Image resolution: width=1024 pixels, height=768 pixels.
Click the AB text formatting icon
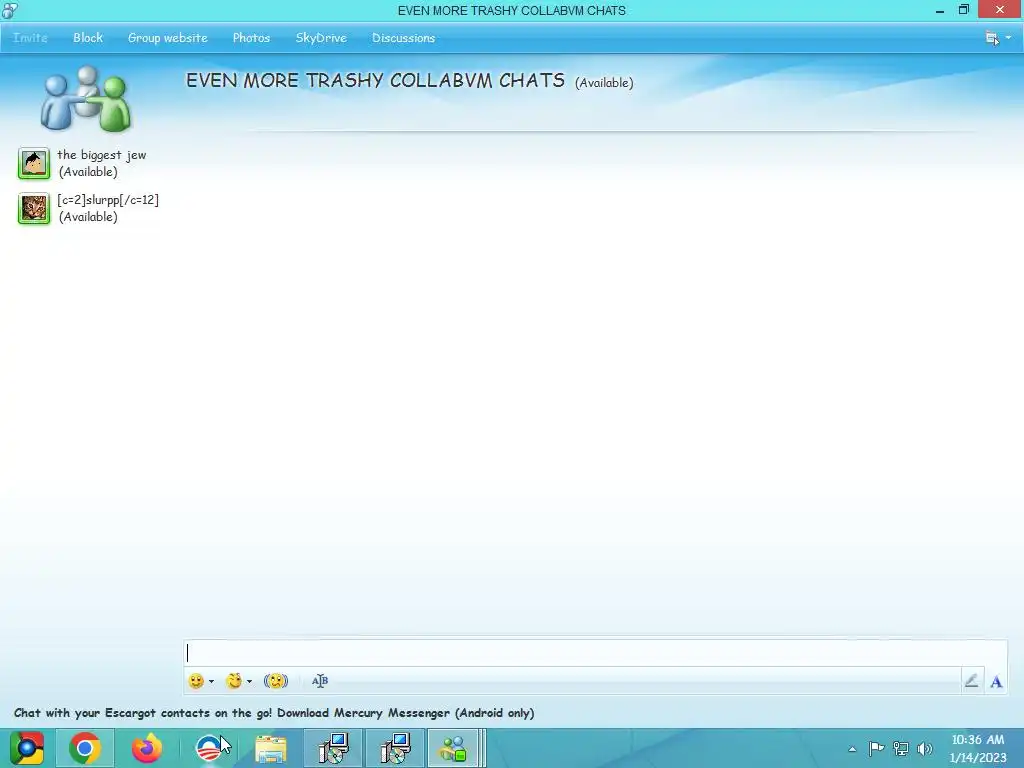click(x=319, y=681)
